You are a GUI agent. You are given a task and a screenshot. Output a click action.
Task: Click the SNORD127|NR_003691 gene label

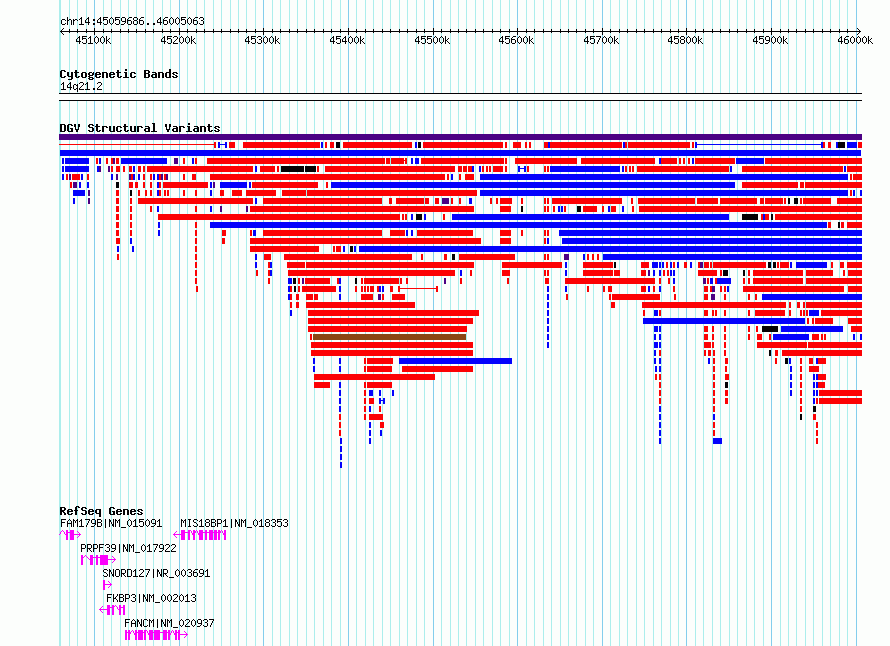click(156, 573)
